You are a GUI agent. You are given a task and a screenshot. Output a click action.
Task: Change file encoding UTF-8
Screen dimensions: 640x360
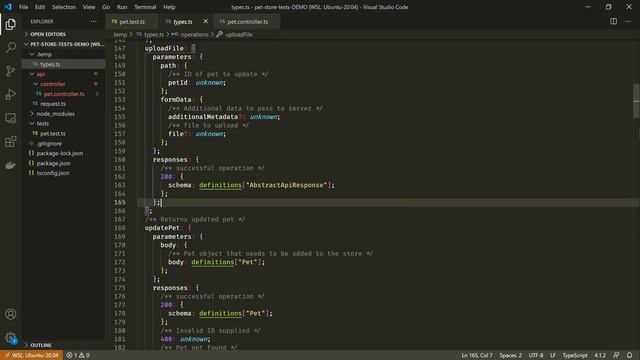pos(536,355)
